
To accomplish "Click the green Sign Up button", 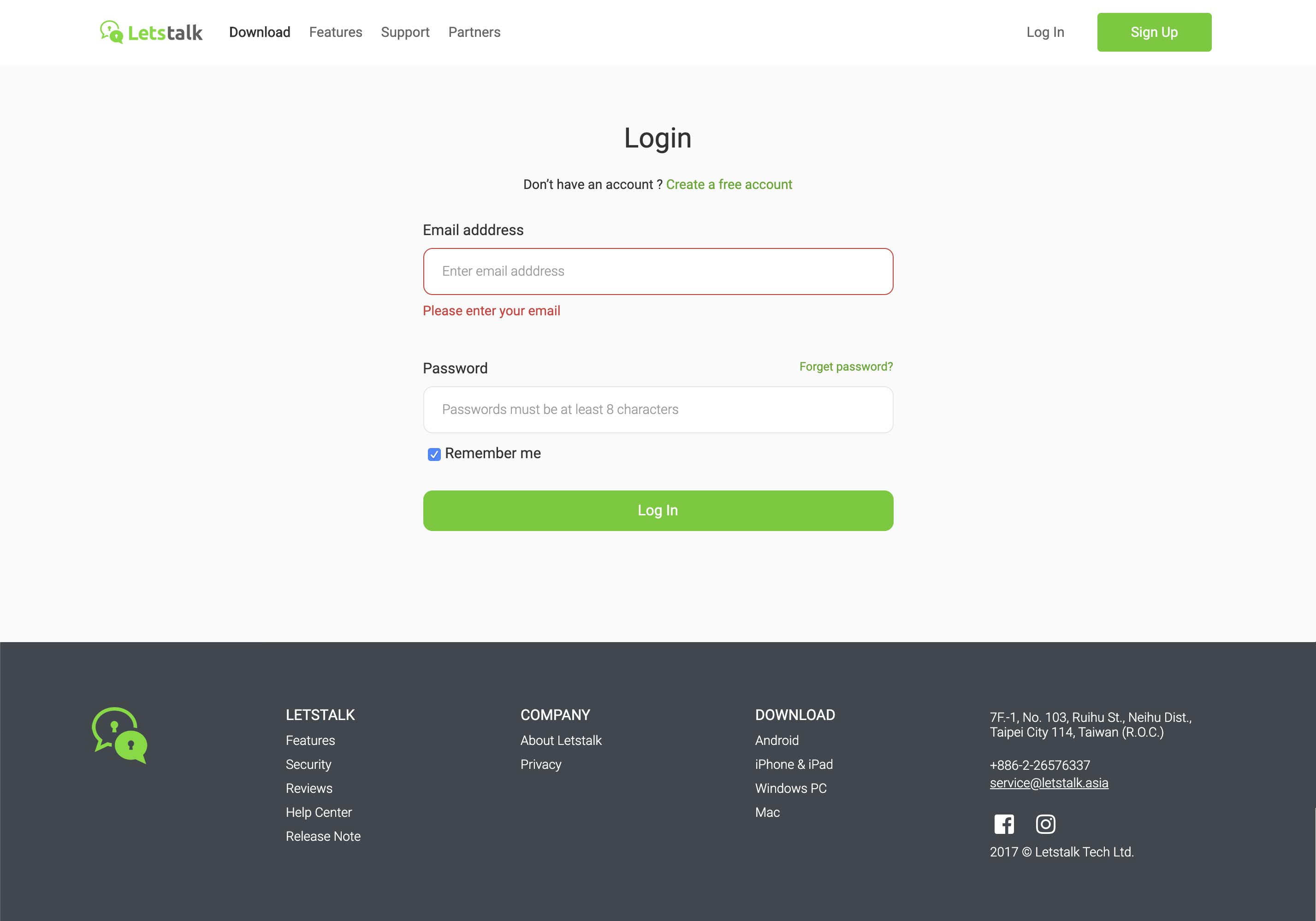I will 1154,32.
